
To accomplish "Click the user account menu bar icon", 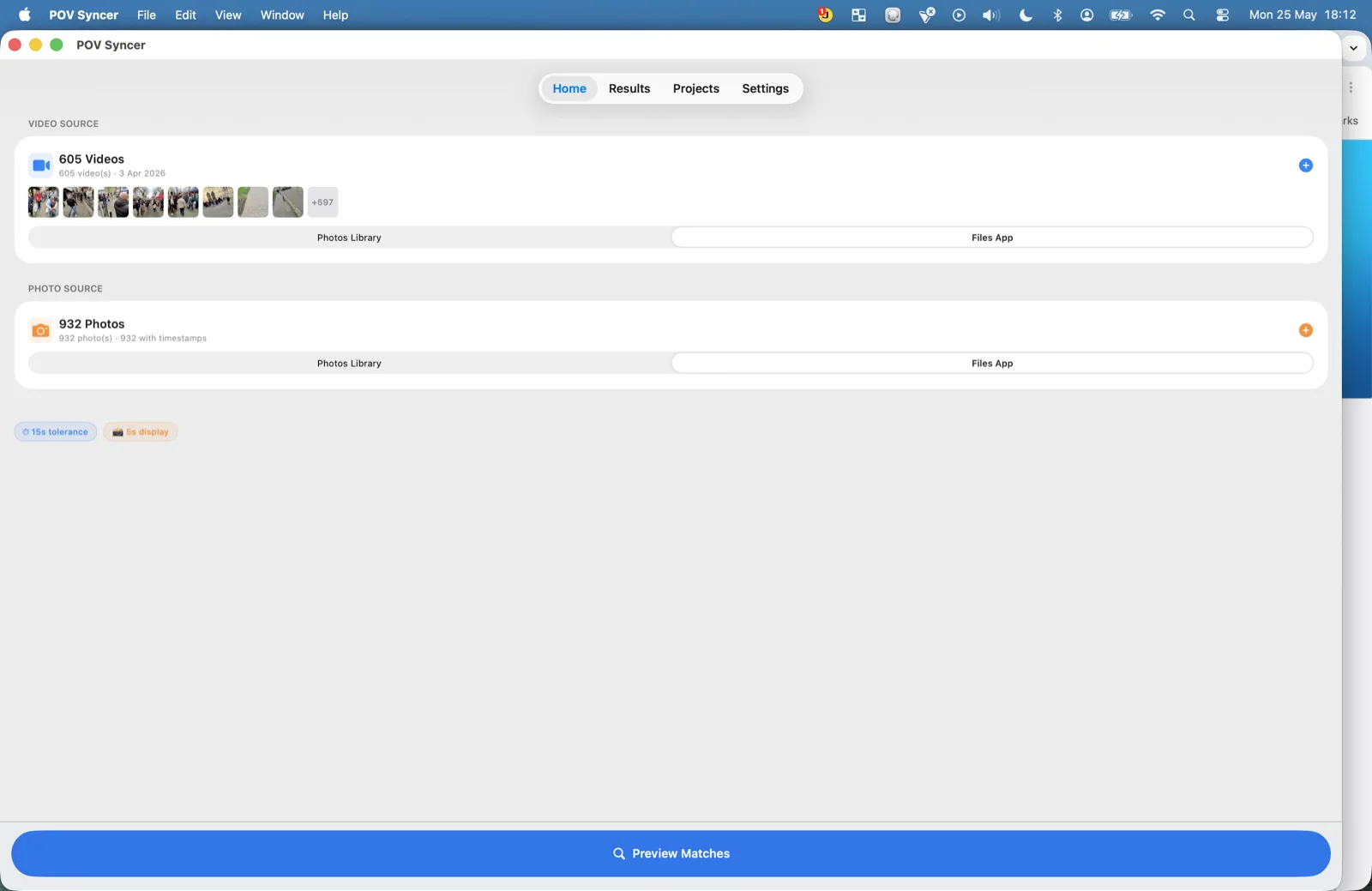I will tap(1086, 15).
